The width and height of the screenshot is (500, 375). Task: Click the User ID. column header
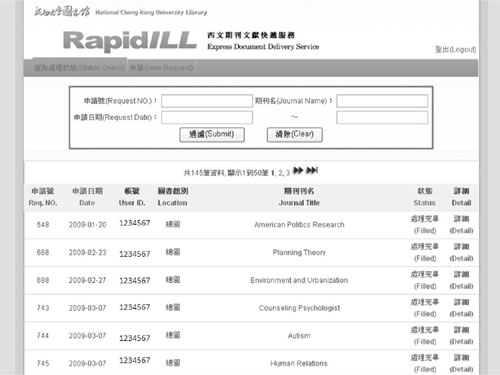132,197
